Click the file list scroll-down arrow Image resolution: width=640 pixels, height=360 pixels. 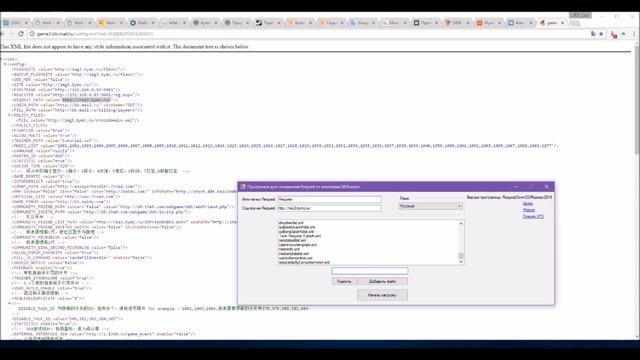click(x=461, y=262)
